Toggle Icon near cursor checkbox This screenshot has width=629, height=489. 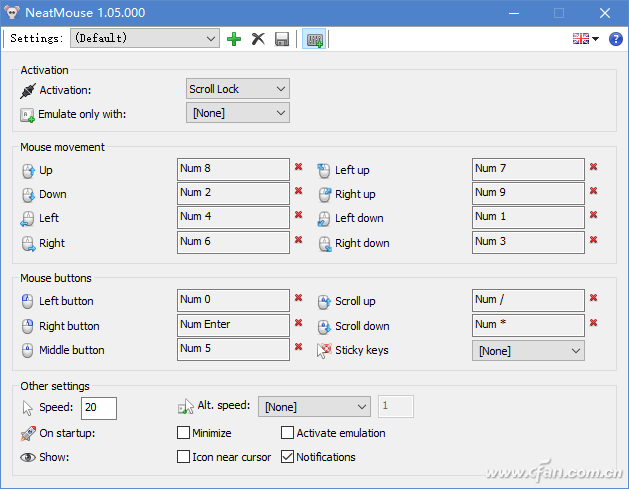click(x=183, y=457)
